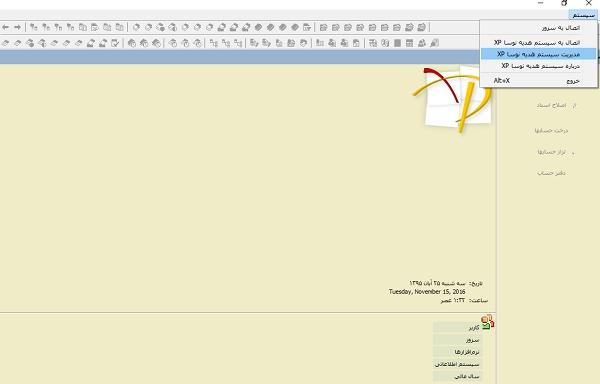Expand تراز حسابها side panel item
This screenshot has height=384, width=600.
[551, 152]
